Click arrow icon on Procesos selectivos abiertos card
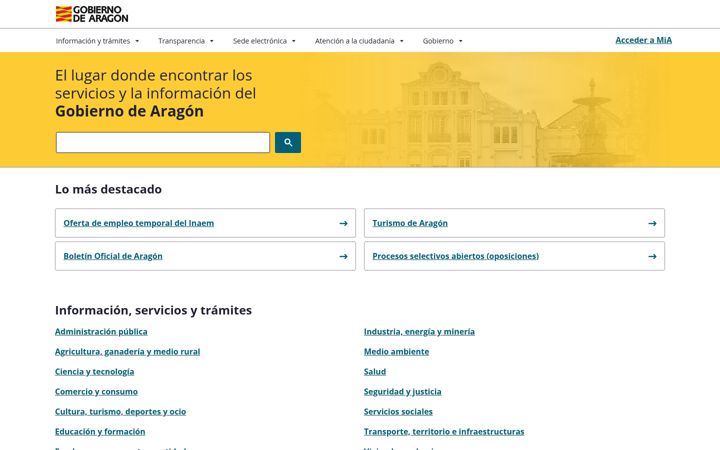Screen dimensions: 720x450 pyautogui.click(x=652, y=256)
